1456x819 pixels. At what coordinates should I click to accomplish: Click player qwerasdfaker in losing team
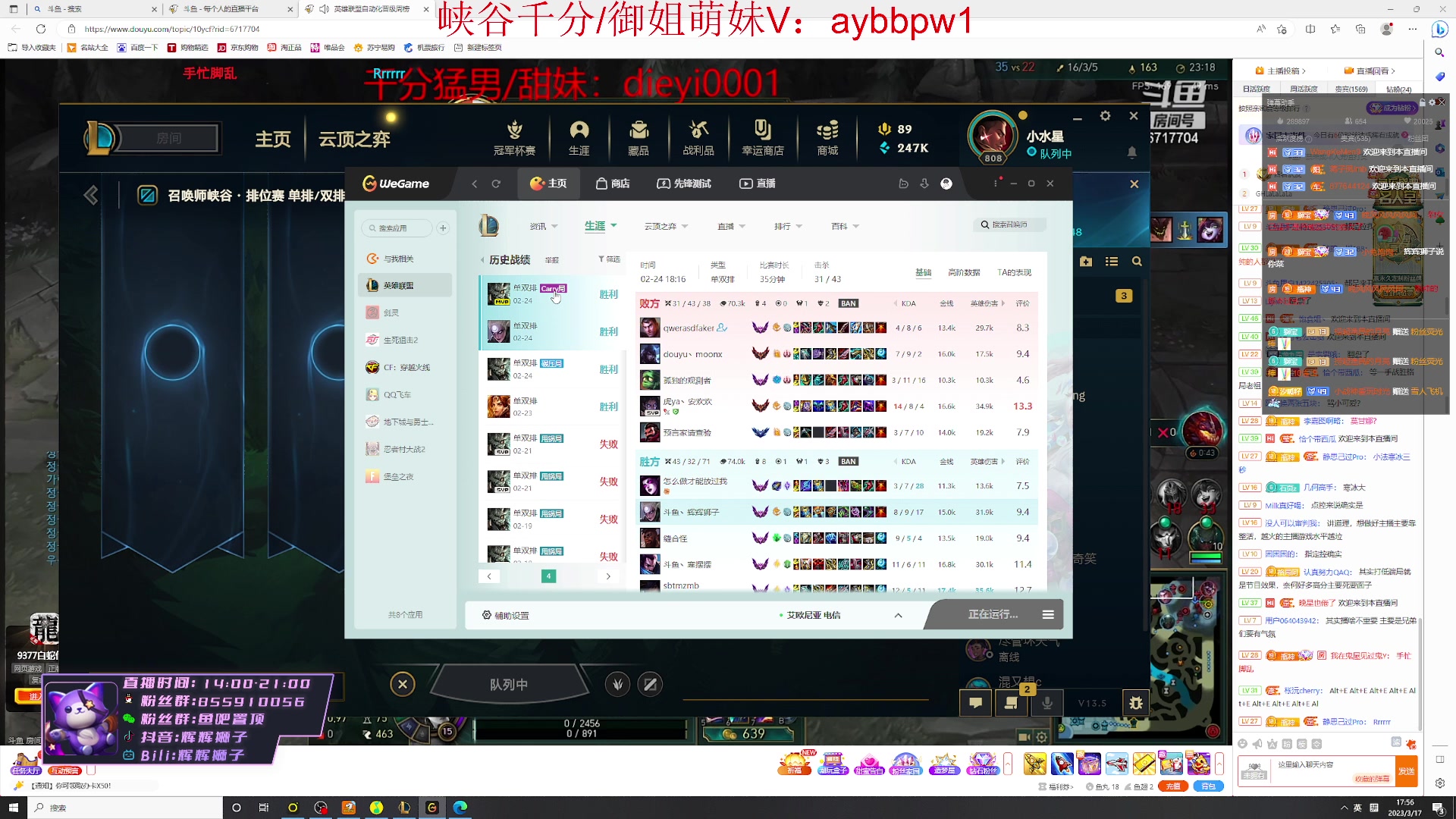coord(689,328)
